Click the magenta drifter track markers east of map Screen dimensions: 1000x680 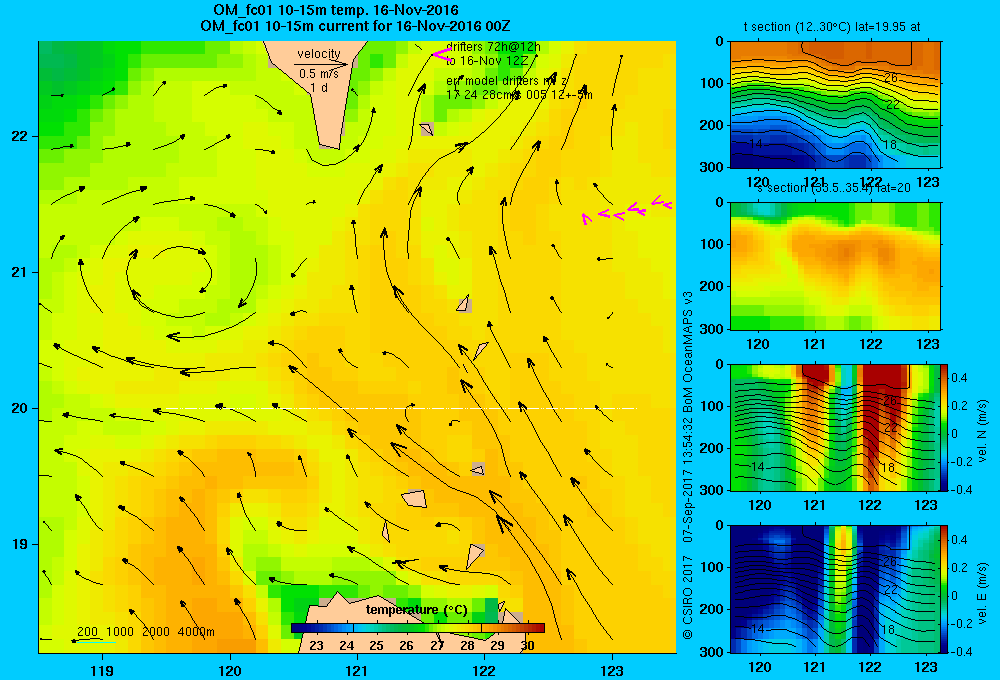coord(626,210)
